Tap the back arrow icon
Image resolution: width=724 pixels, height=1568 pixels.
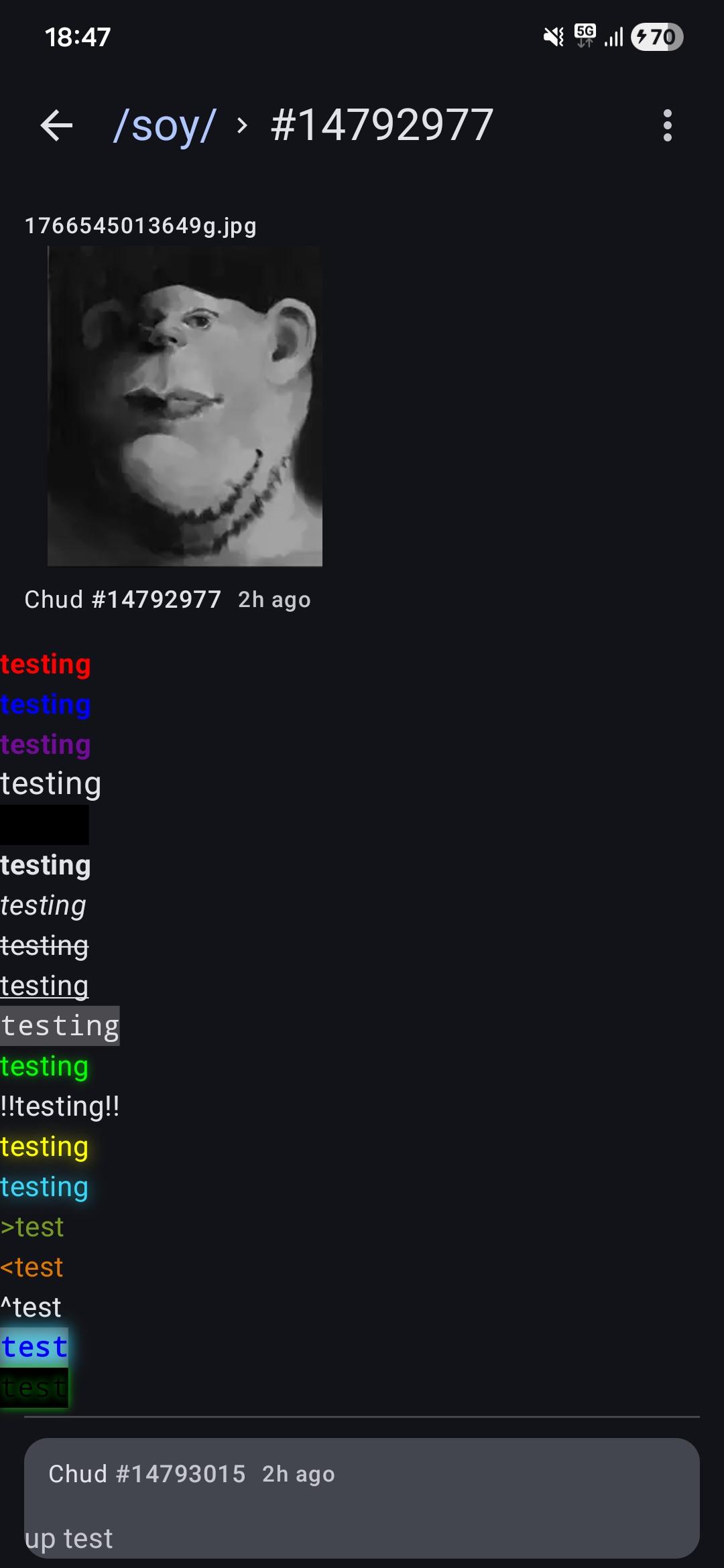(56, 125)
